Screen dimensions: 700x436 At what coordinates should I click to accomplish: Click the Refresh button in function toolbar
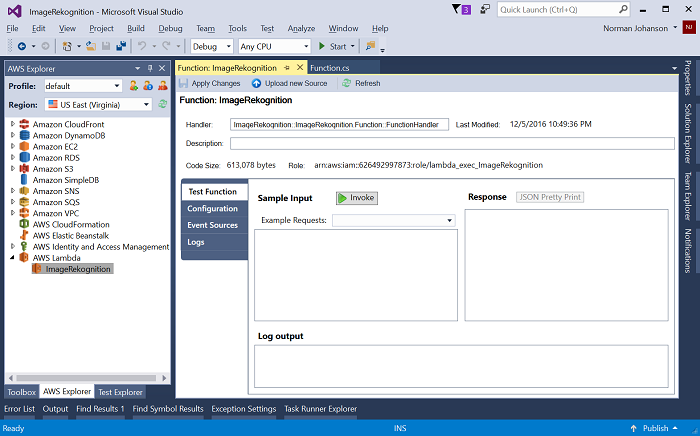[361, 83]
